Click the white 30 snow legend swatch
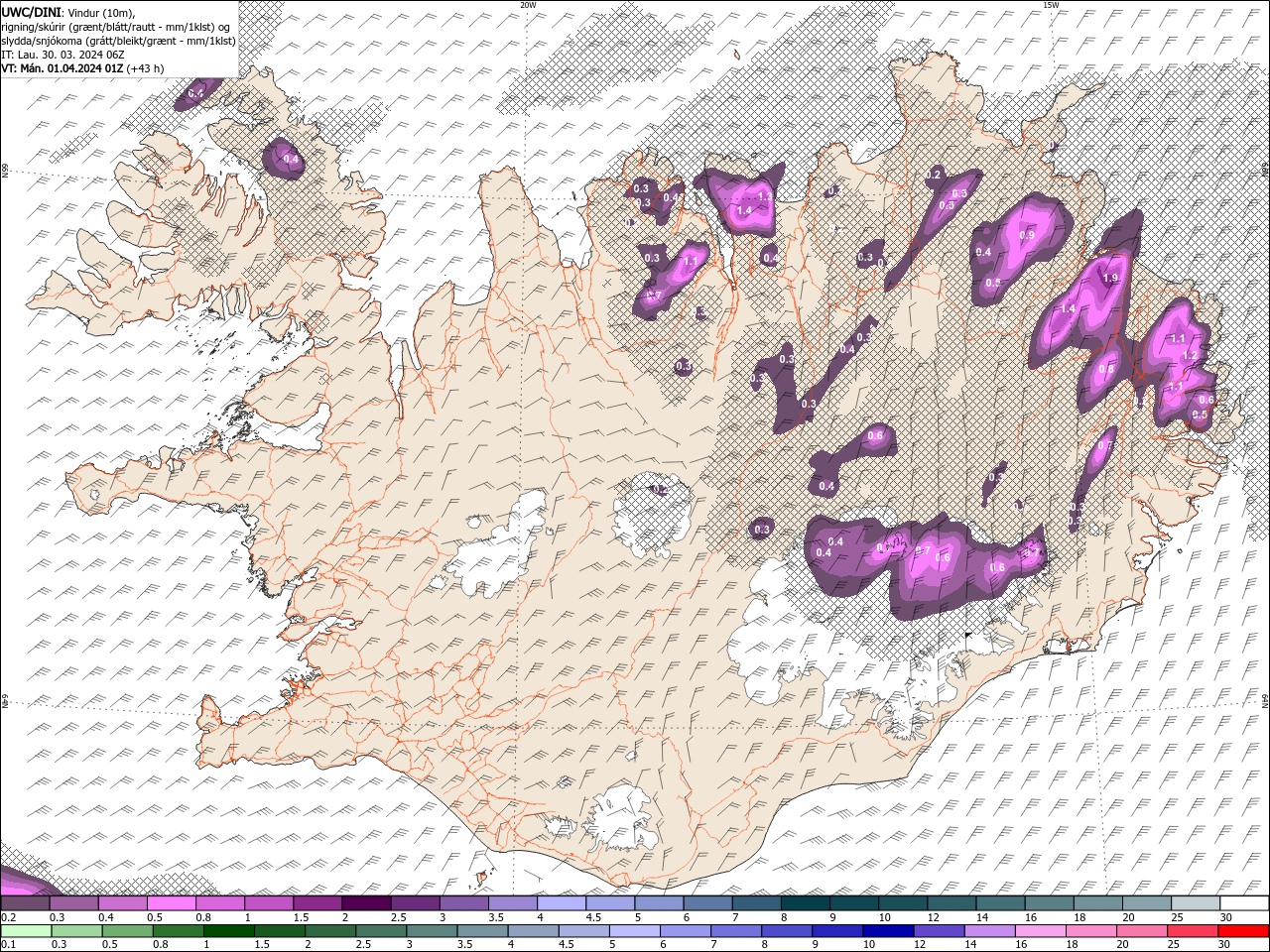The height and width of the screenshot is (952, 1270). [1244, 903]
